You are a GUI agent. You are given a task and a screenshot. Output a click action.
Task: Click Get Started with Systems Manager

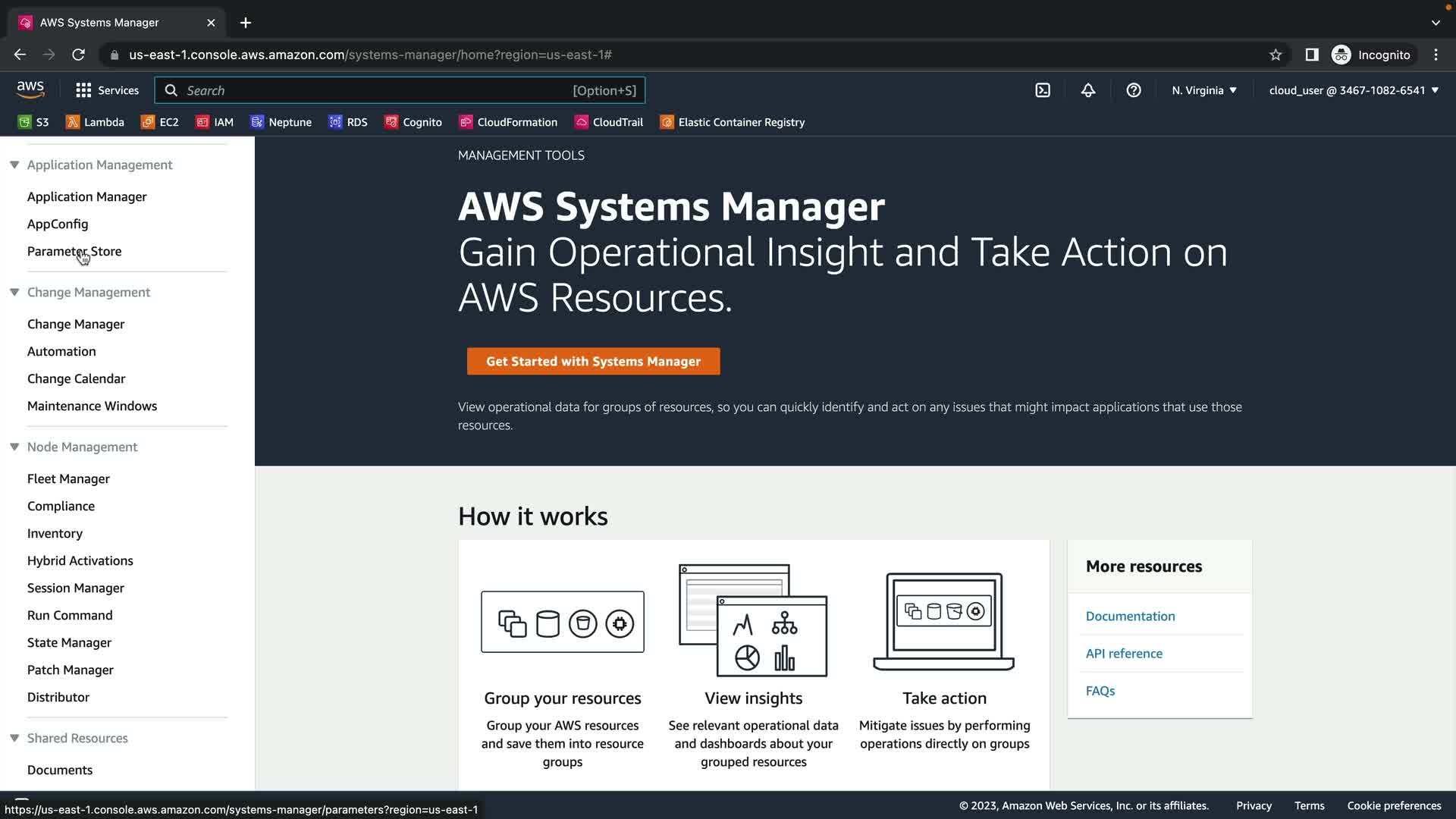click(593, 361)
